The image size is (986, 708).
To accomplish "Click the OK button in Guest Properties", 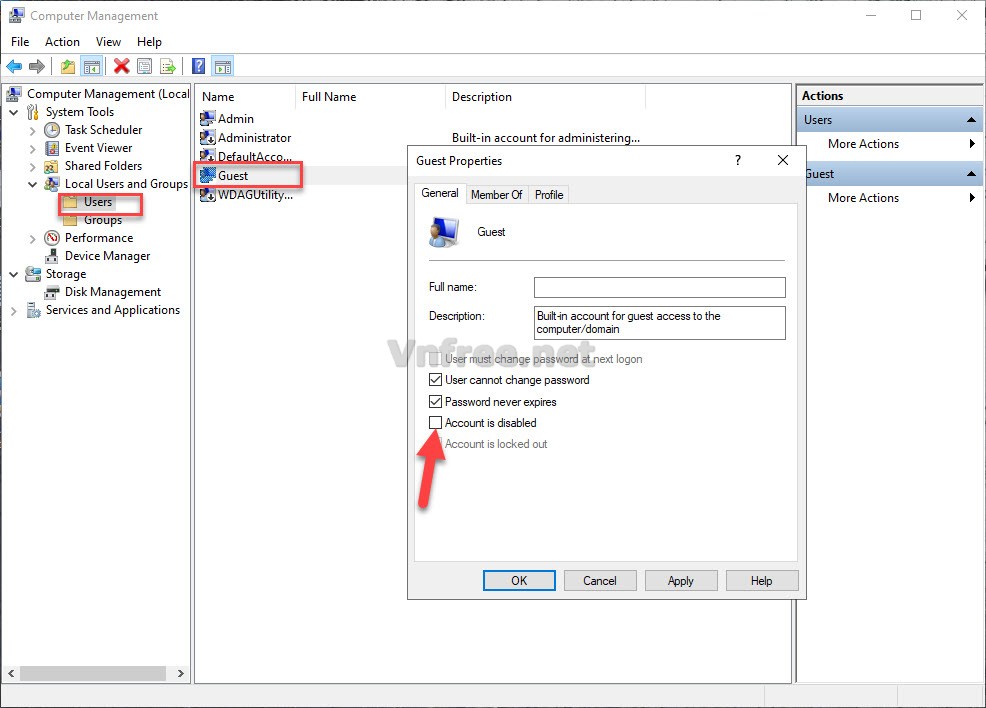I will coord(519,580).
